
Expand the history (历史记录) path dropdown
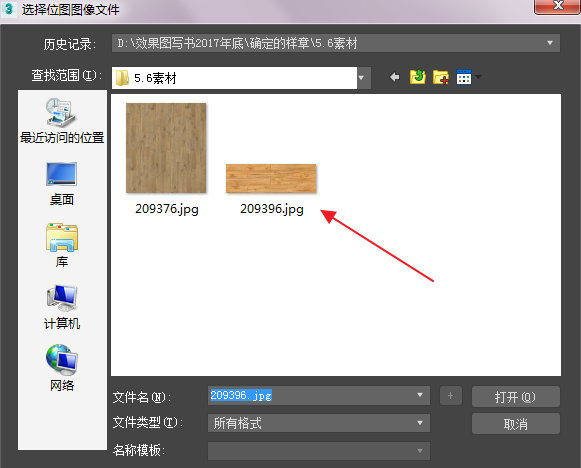point(550,43)
